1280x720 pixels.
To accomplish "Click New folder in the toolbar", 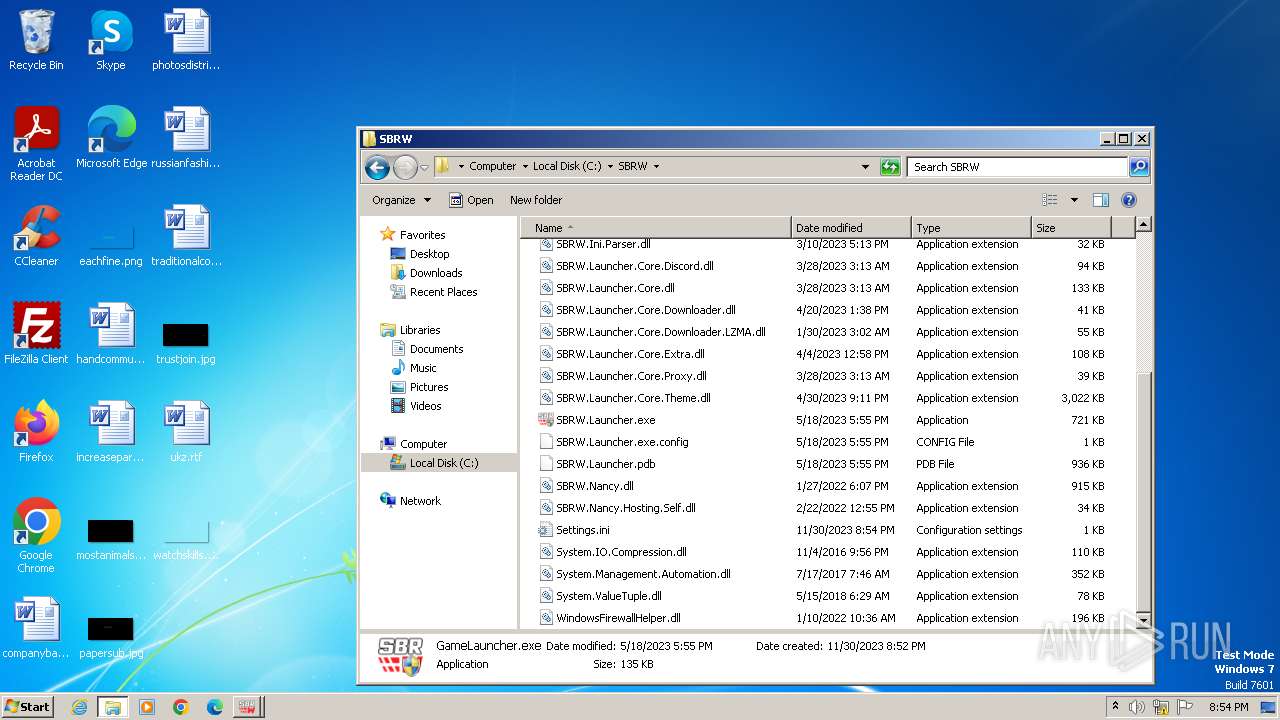I will coord(536,200).
